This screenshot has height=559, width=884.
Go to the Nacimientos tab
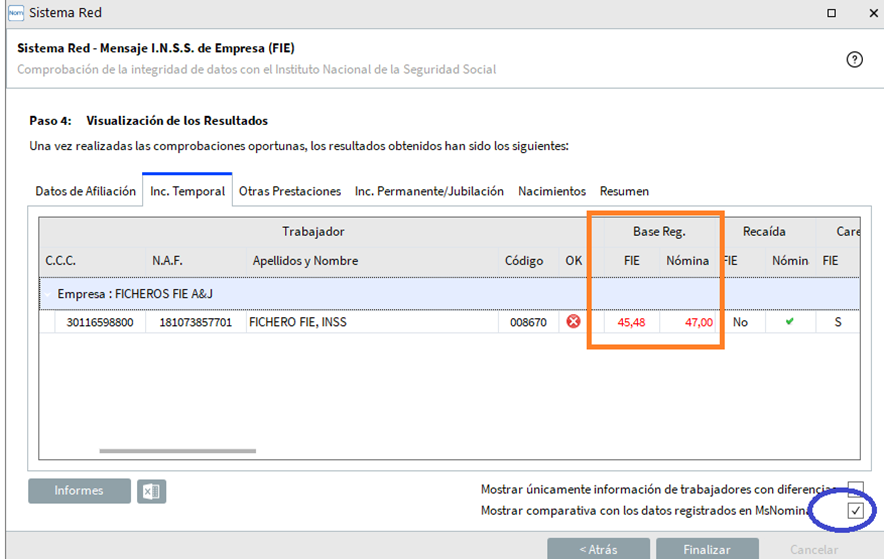click(551, 191)
